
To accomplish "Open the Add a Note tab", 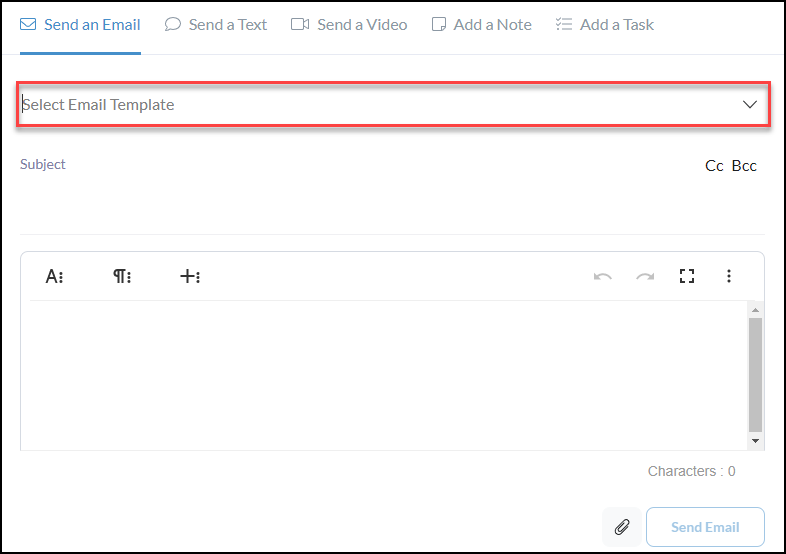I will click(481, 25).
